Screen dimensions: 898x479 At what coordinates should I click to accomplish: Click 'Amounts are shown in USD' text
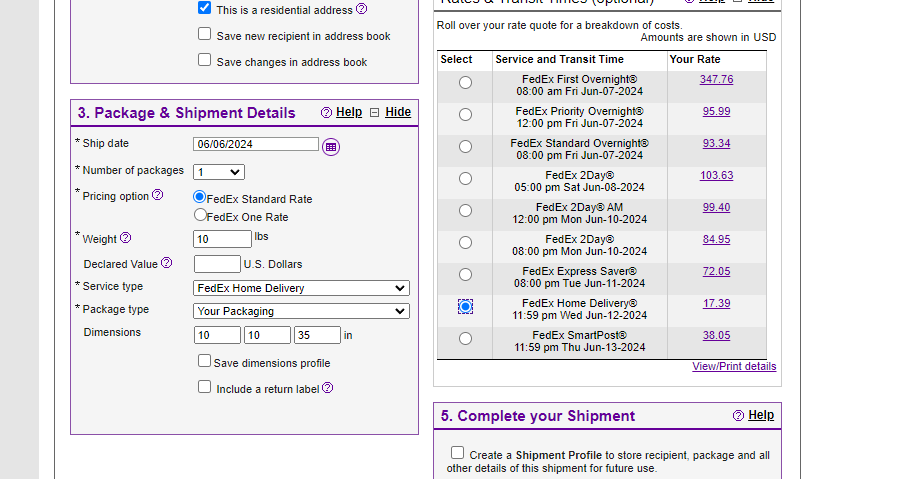(x=708, y=38)
